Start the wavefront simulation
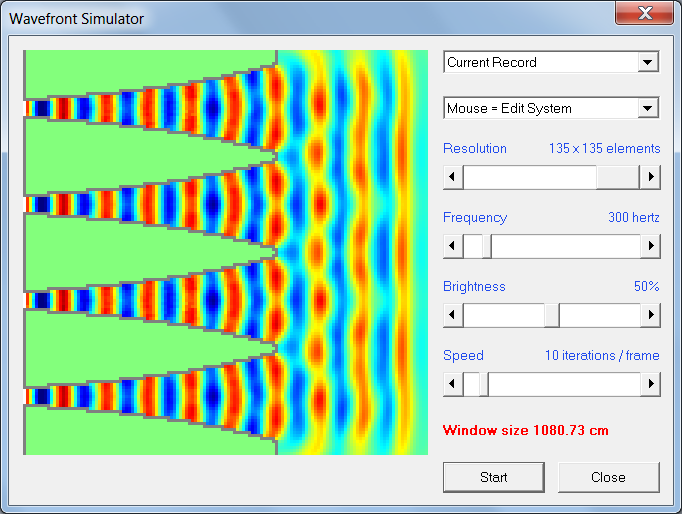This screenshot has height=514, width=682. (x=494, y=477)
